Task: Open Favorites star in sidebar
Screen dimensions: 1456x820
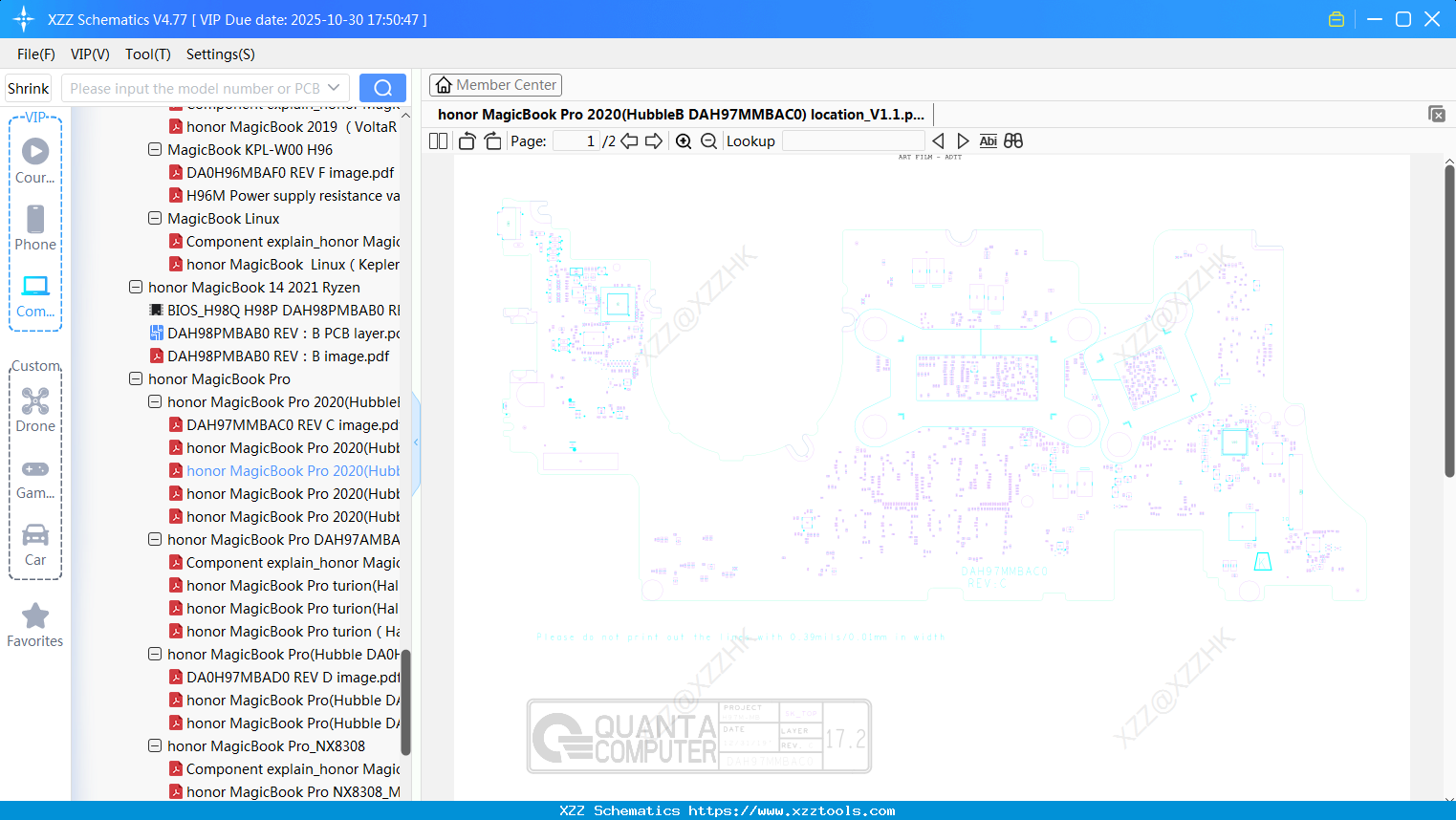Action: [x=35, y=625]
